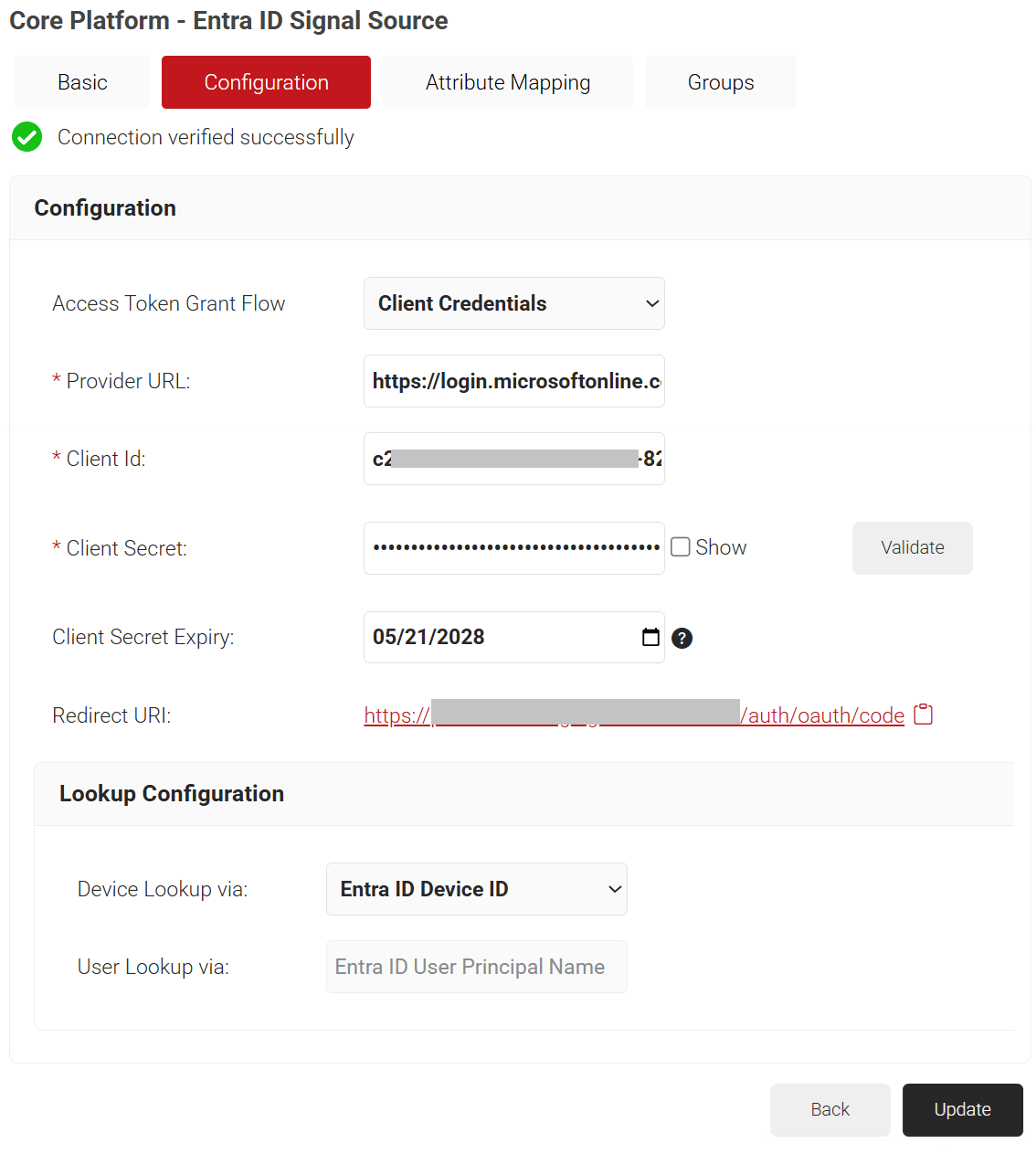Click the User Lookup via field
The height and width of the screenshot is (1154, 1036).
(477, 967)
